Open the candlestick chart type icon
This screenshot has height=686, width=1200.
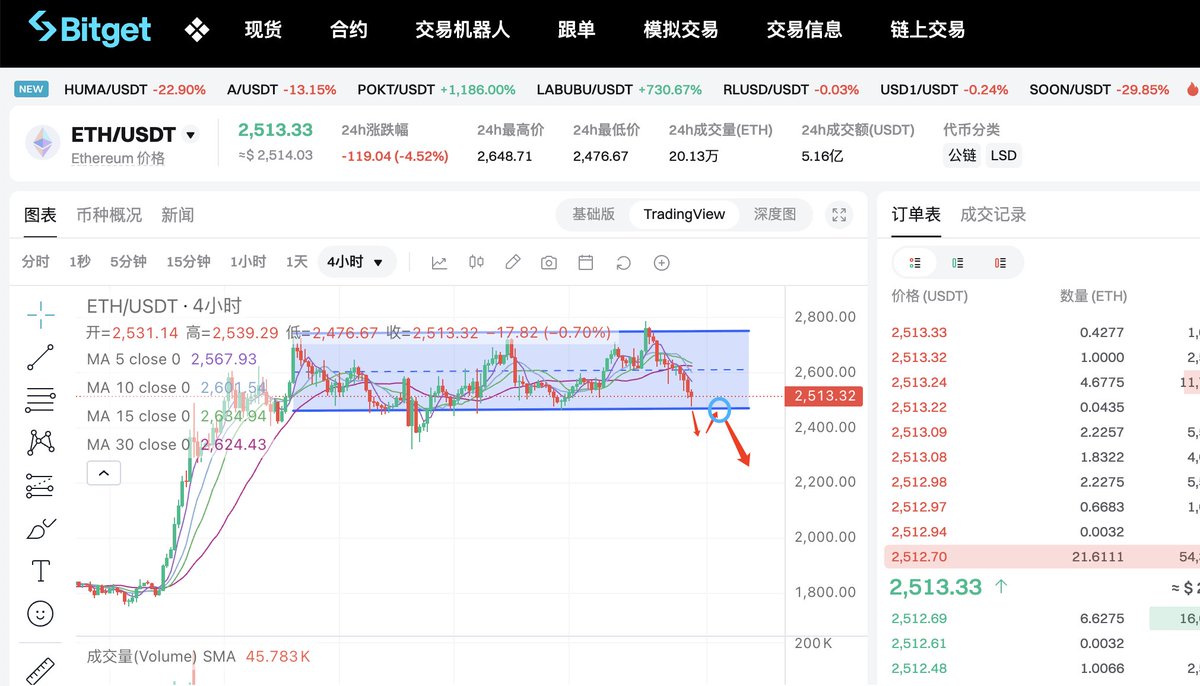click(x=476, y=263)
